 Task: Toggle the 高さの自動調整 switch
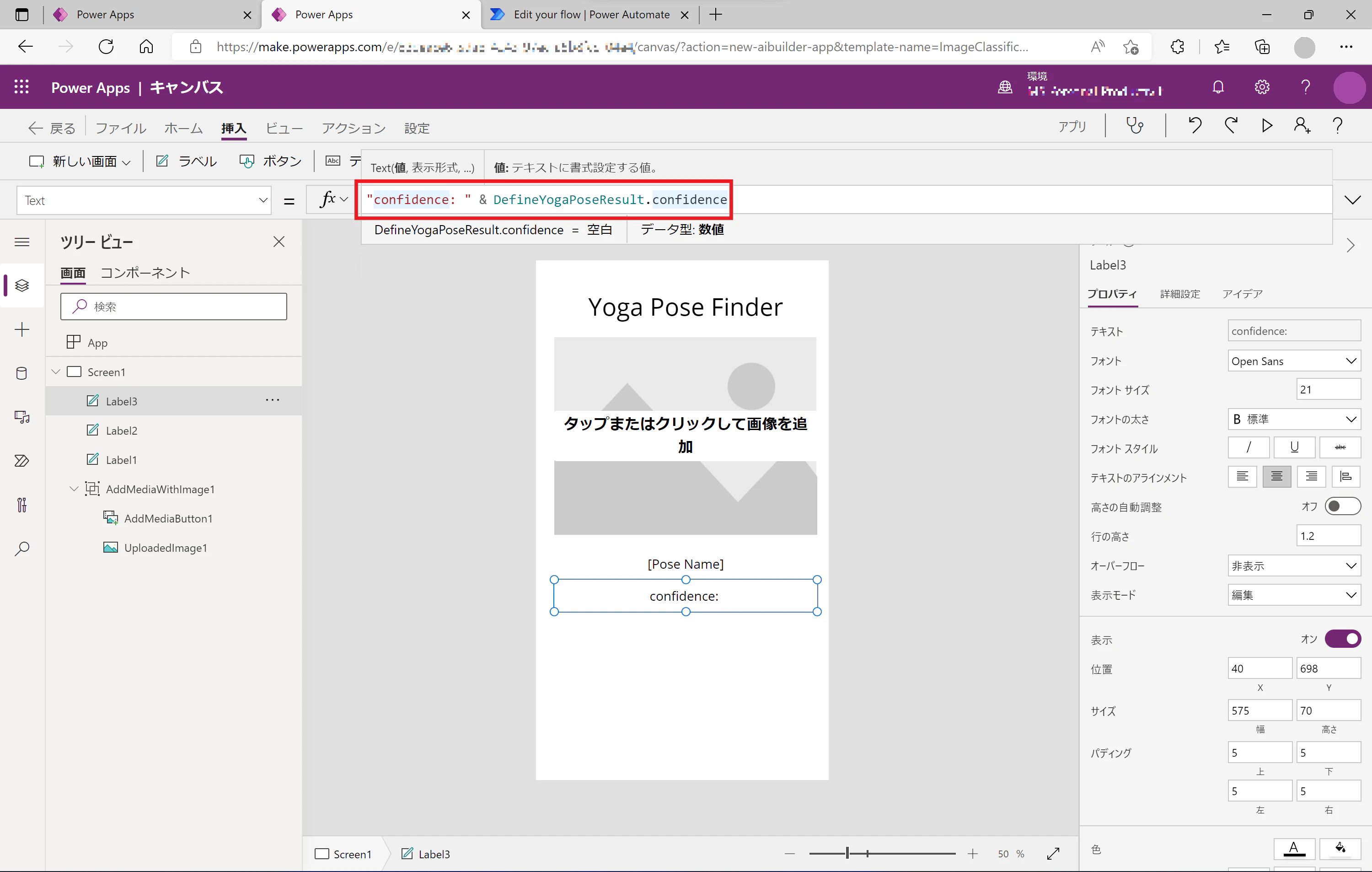tap(1342, 506)
